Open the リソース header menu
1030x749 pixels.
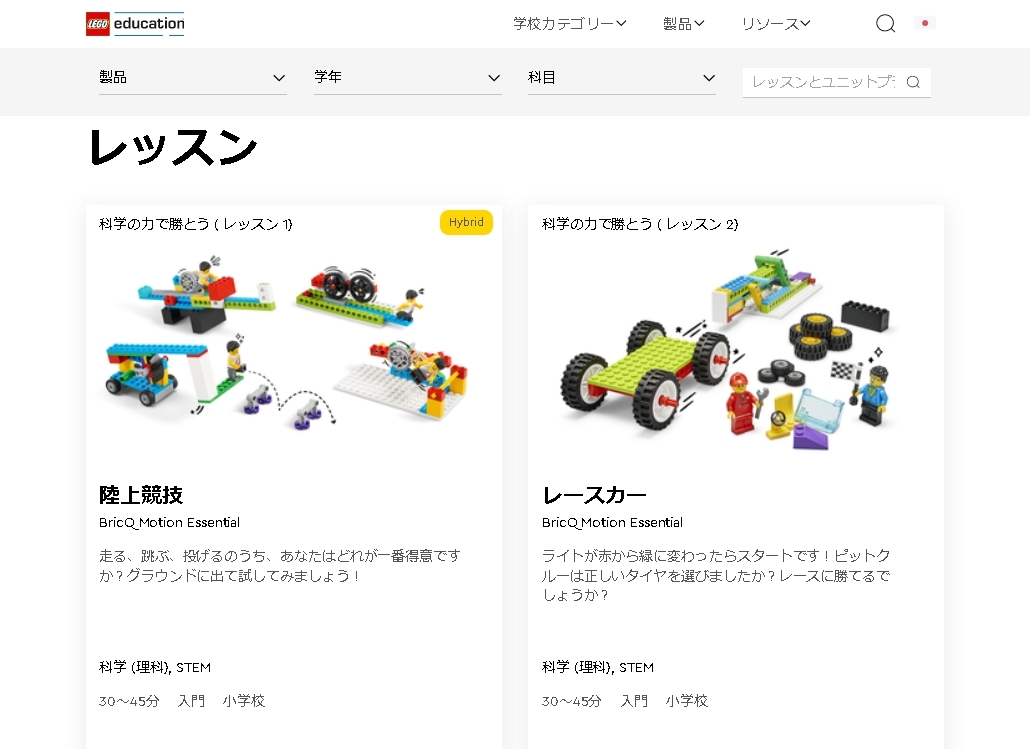(776, 24)
